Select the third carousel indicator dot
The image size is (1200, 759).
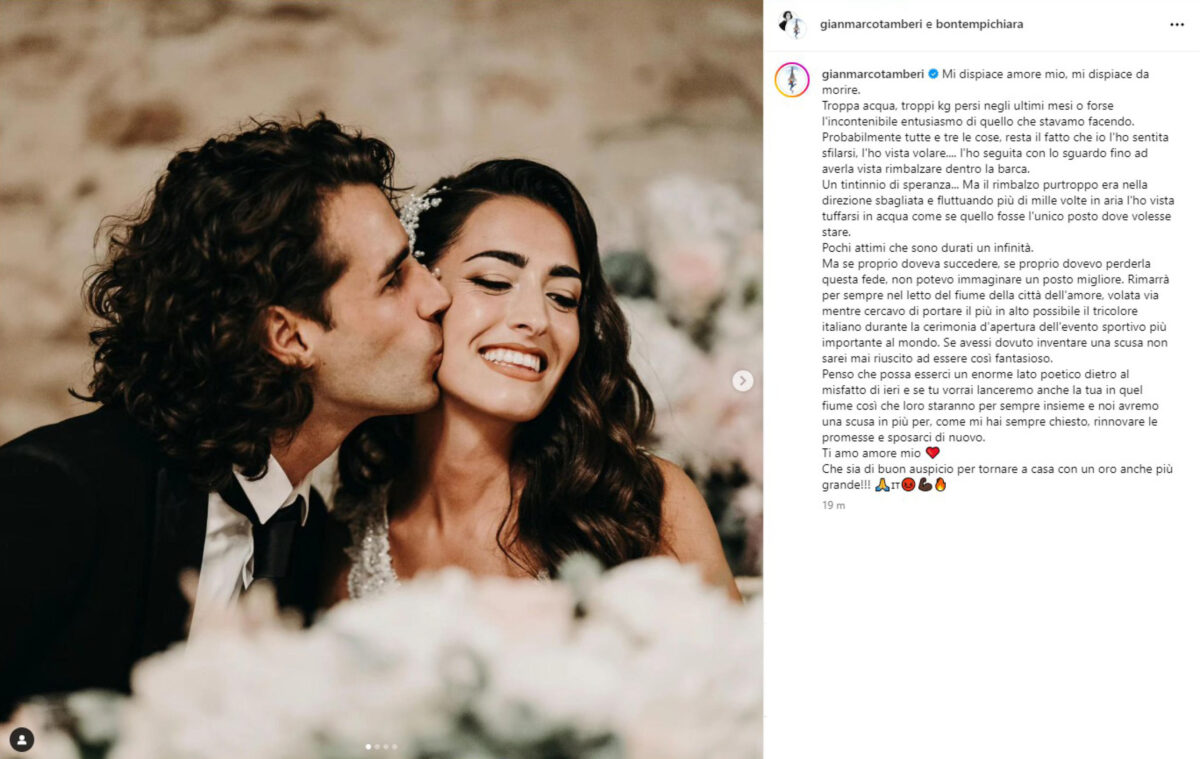tap(386, 746)
